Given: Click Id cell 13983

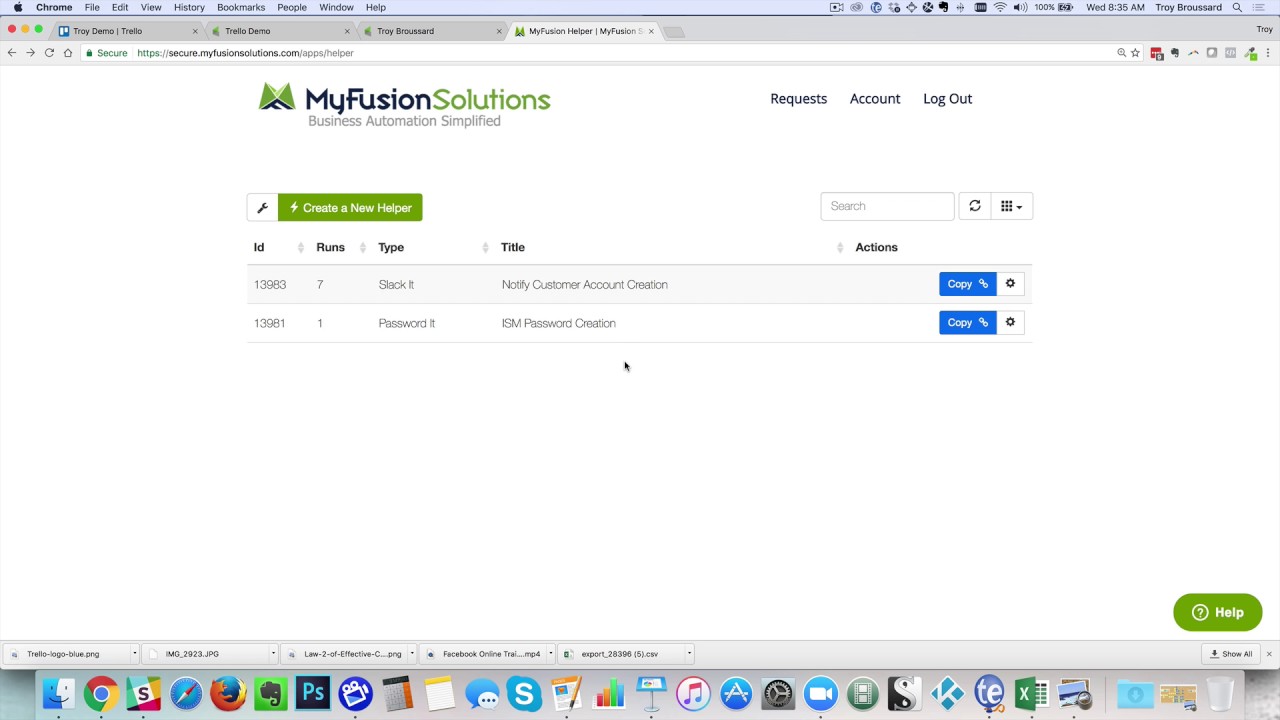Looking at the screenshot, I should [x=270, y=284].
